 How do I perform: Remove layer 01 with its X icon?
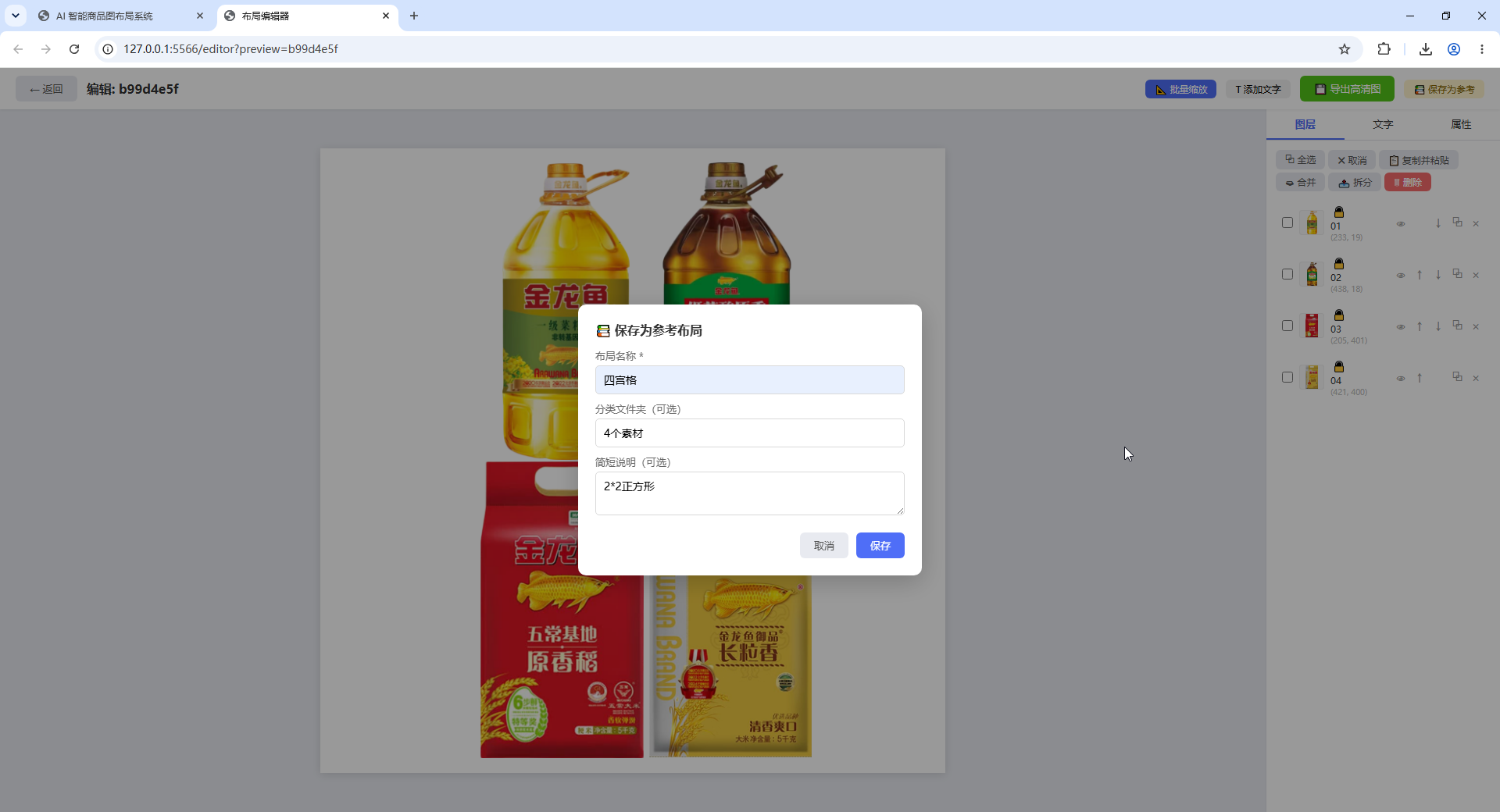[x=1476, y=224]
